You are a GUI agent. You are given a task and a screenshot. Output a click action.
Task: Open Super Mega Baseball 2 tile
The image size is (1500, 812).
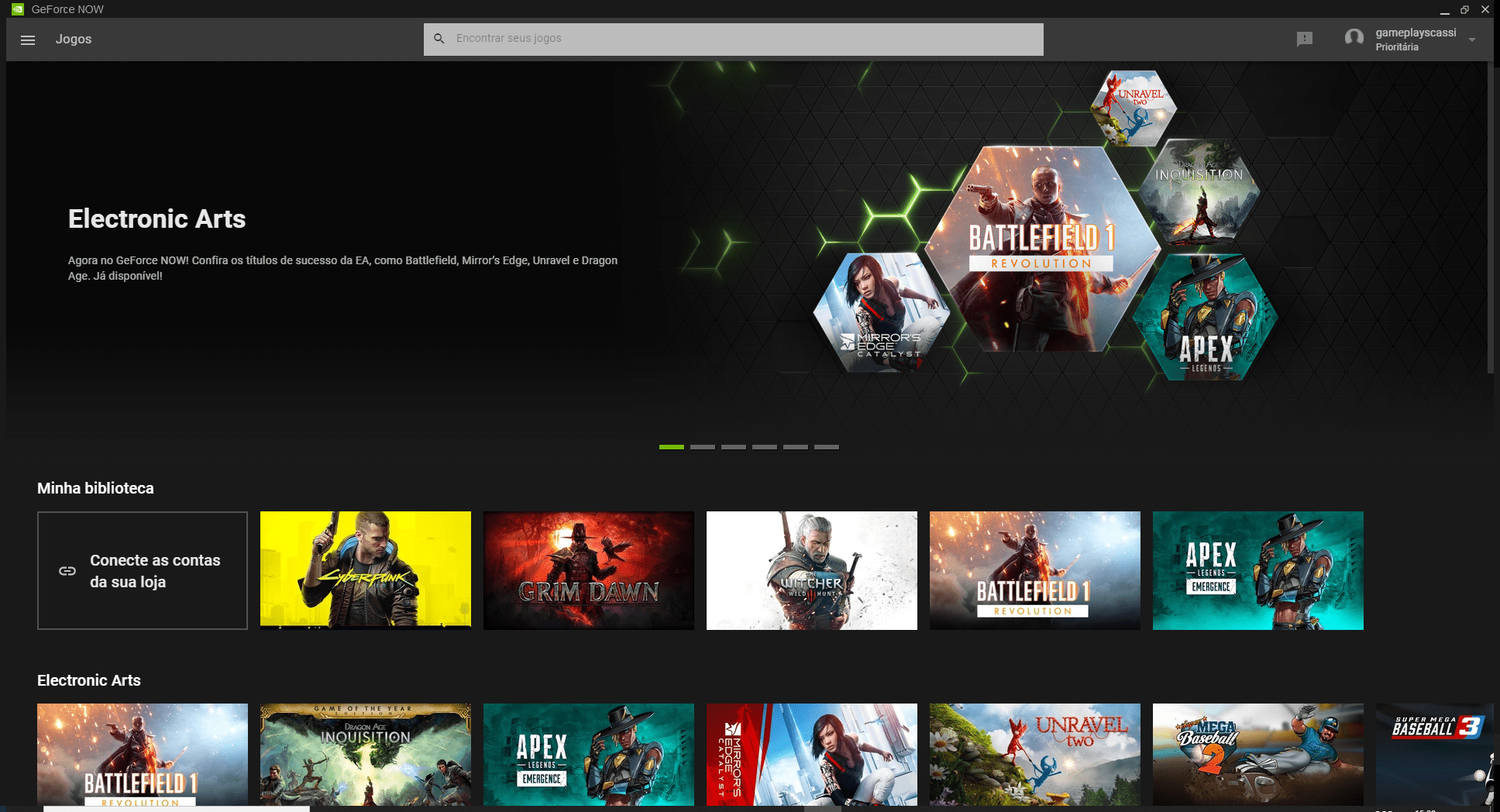pyautogui.click(x=1258, y=755)
